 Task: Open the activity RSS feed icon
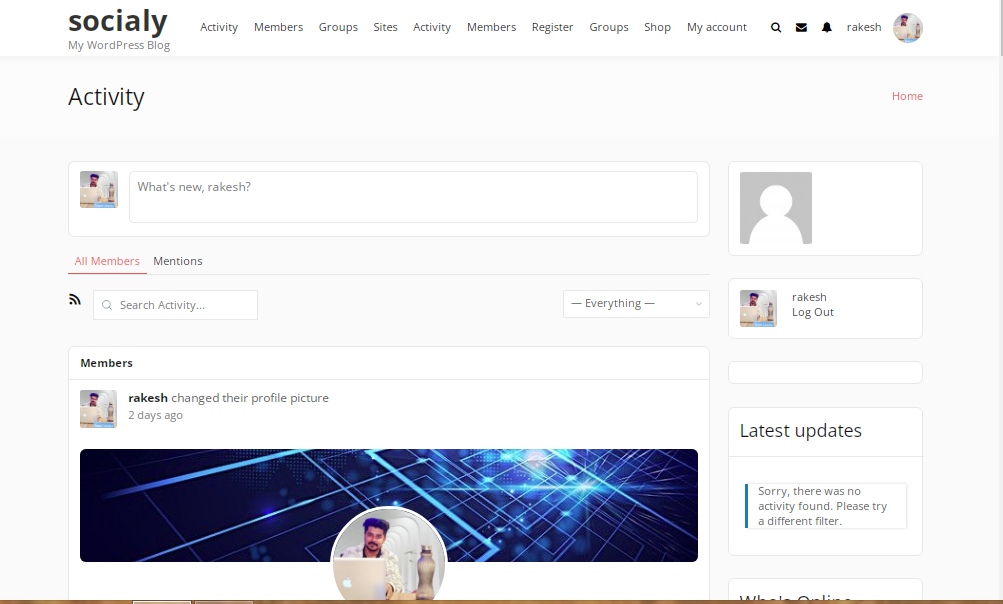pyautogui.click(x=75, y=298)
